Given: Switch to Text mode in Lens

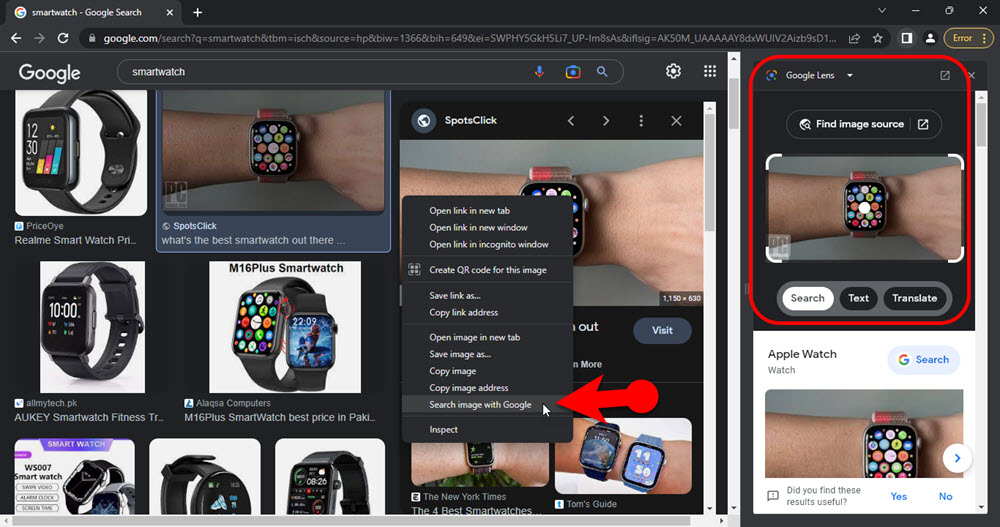Looking at the screenshot, I should [858, 298].
